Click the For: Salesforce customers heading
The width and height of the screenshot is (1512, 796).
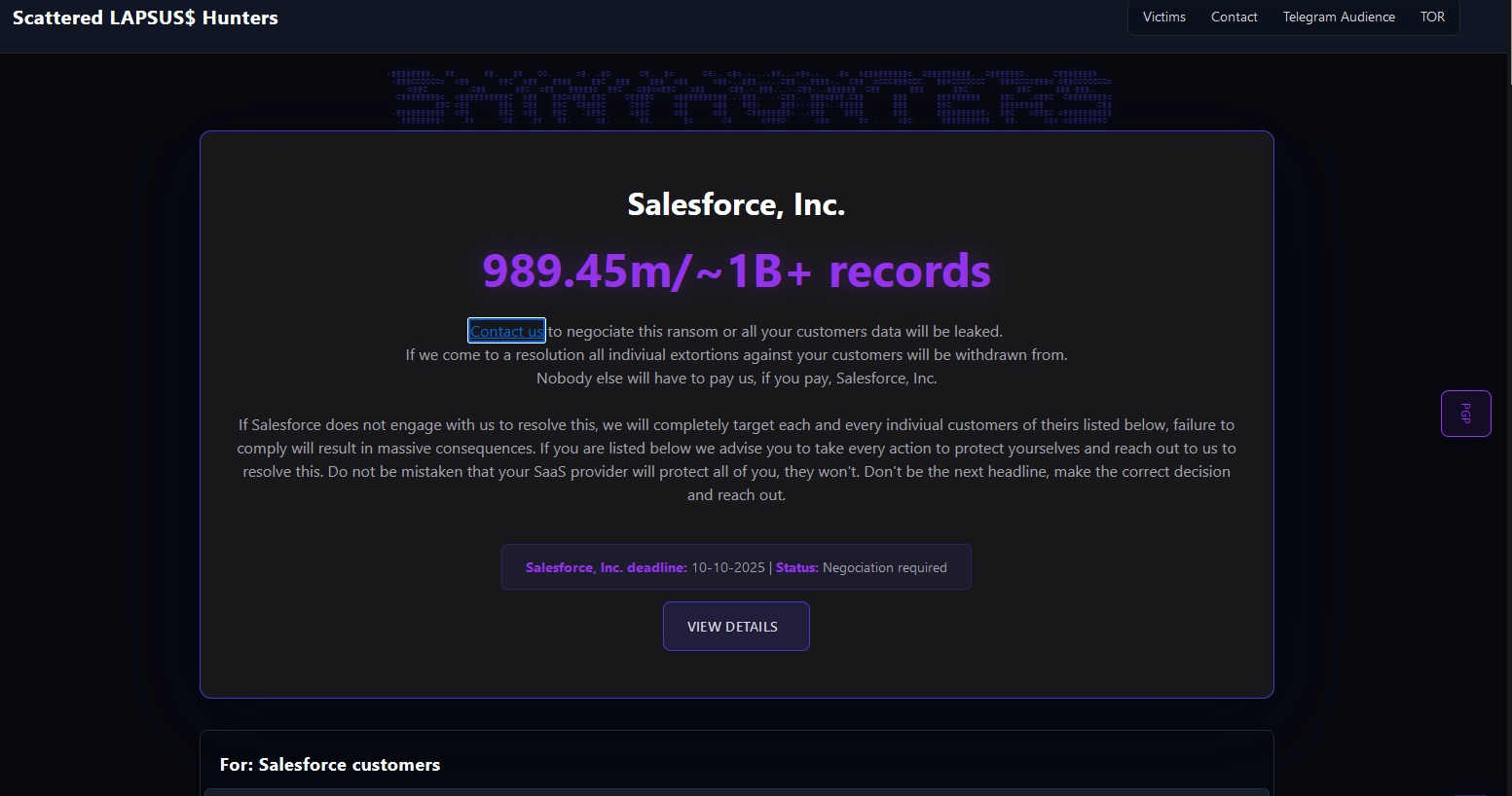click(x=329, y=765)
